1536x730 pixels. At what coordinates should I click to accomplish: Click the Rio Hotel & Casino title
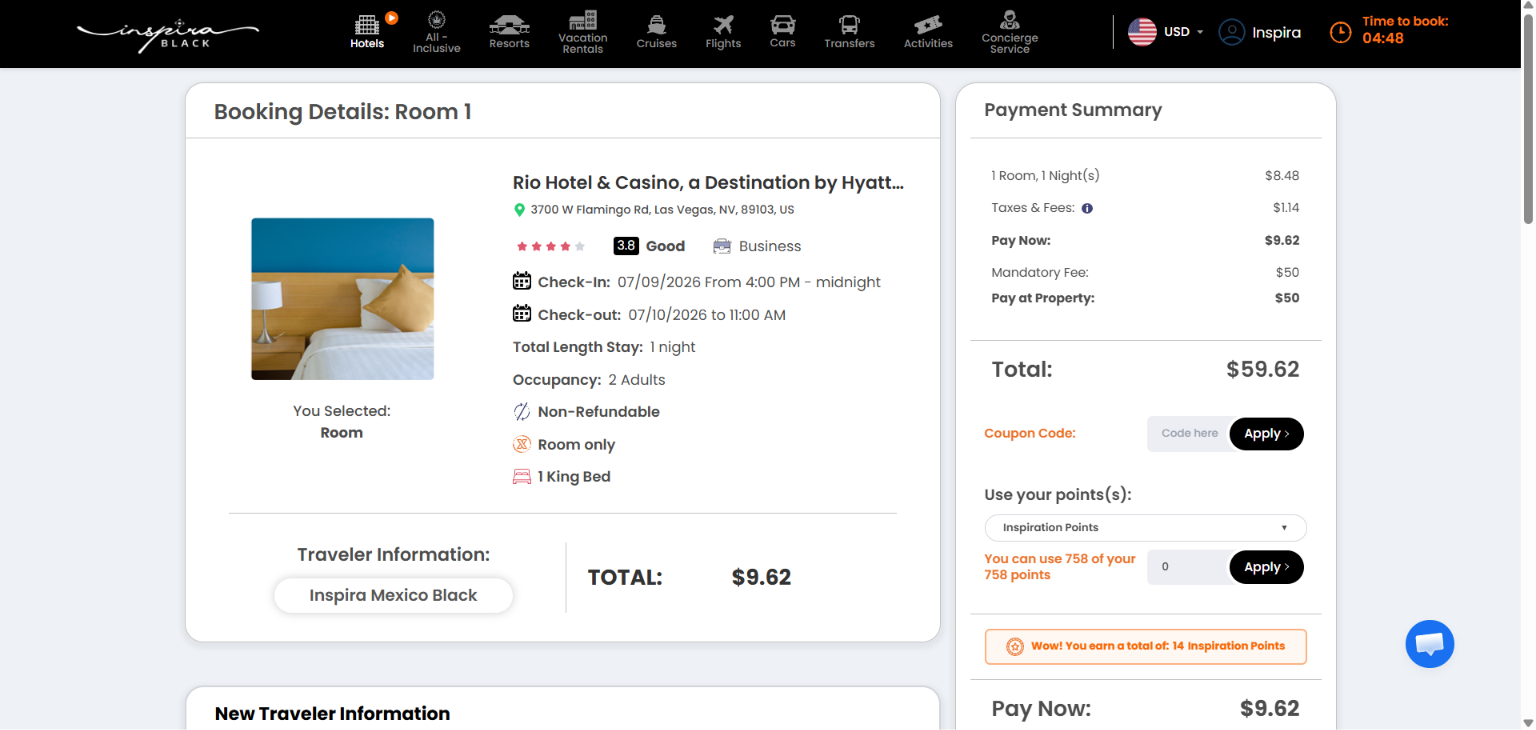pyautogui.click(x=708, y=183)
